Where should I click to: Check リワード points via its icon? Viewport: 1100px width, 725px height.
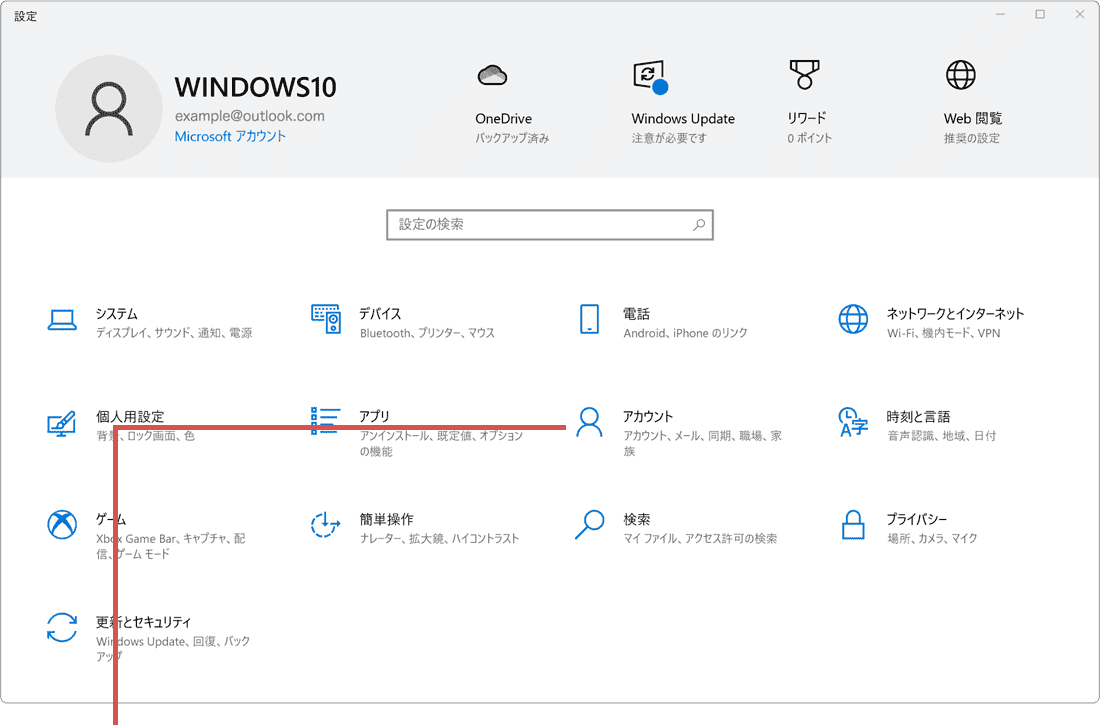(804, 75)
